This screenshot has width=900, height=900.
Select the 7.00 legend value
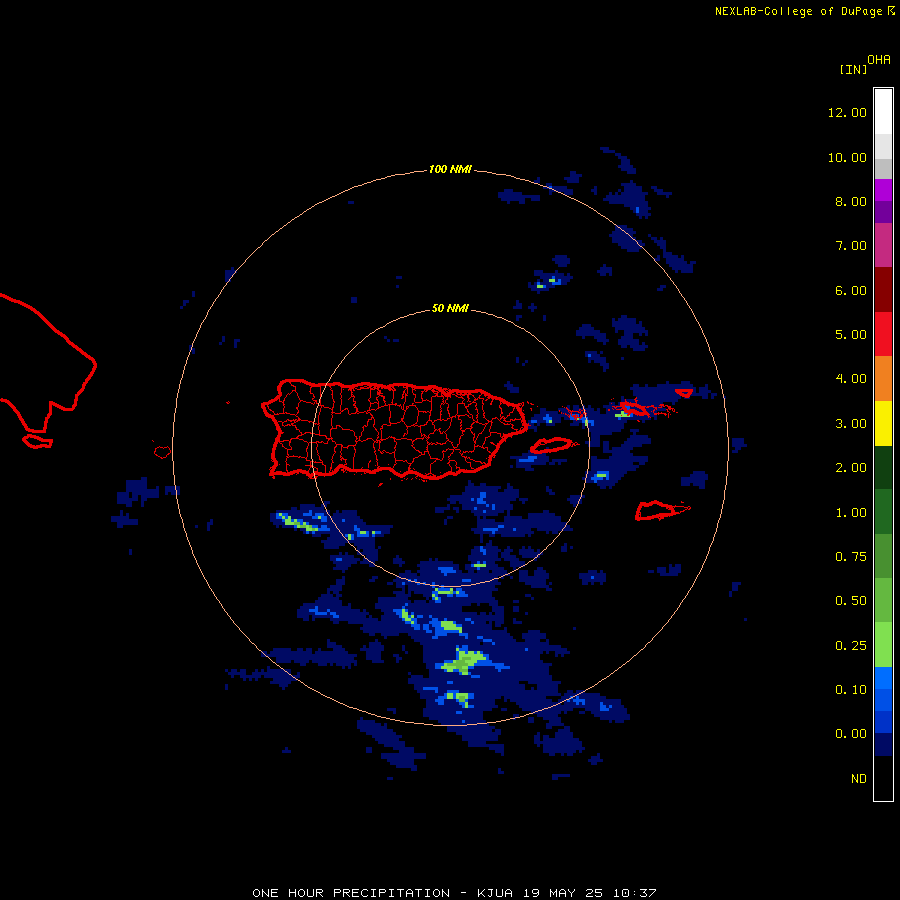point(850,246)
